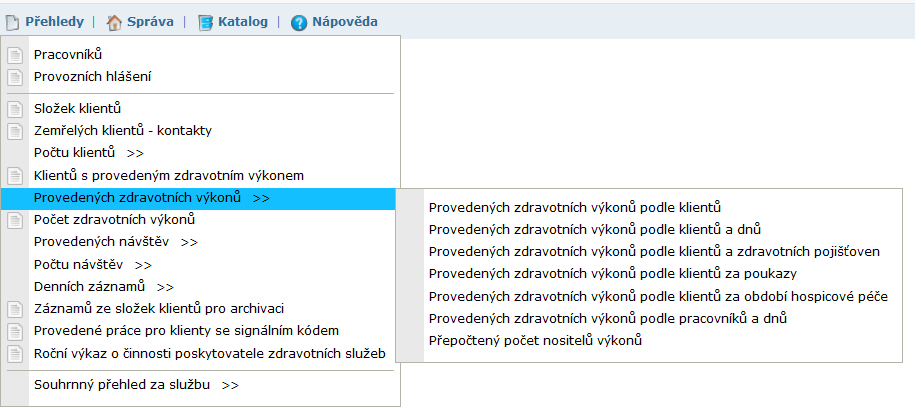Click the document icon beside Počet zdravotních výkonů
This screenshot has width=921, height=408.
15,221
